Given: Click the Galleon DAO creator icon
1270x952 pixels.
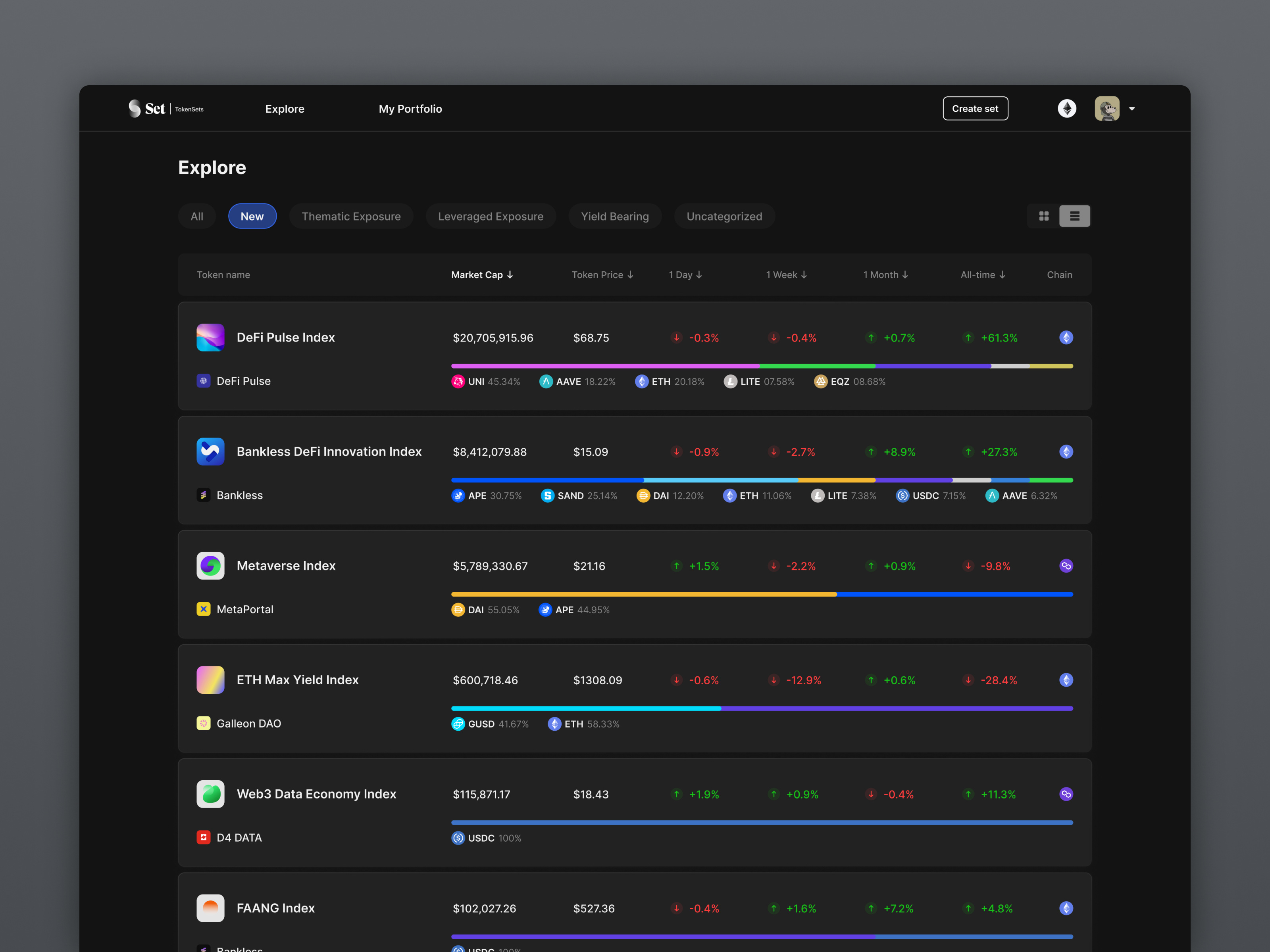Looking at the screenshot, I should pos(204,724).
